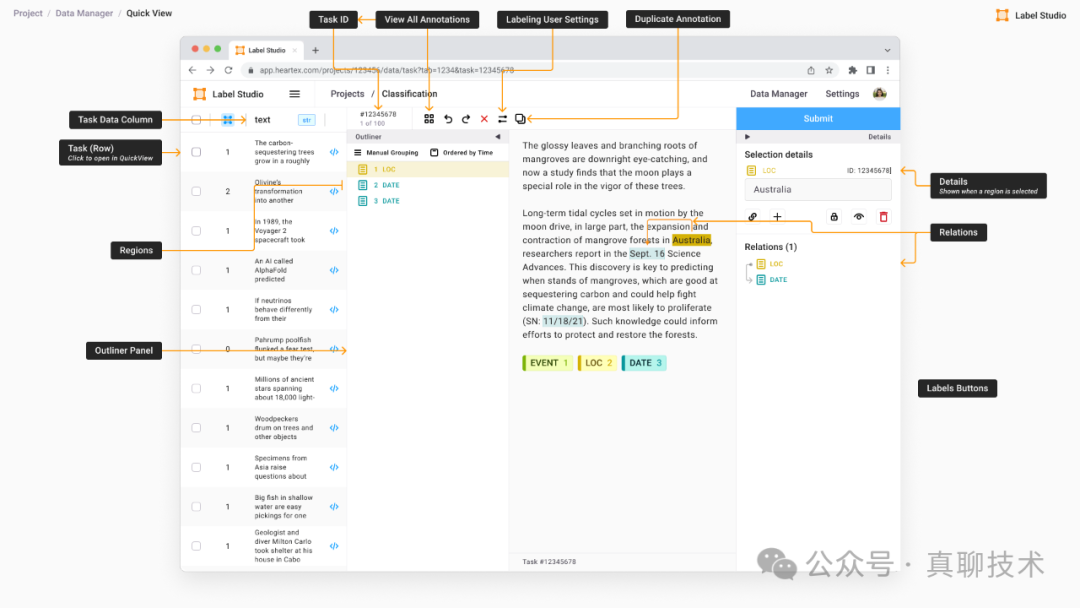Open labeling user settings icon
Screen dimensions: 1080x608
pyautogui.click(x=502, y=119)
